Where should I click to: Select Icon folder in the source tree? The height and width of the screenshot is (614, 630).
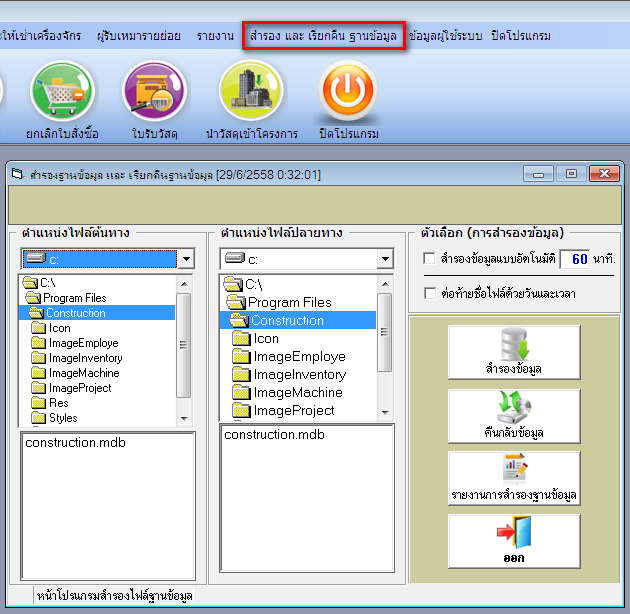pos(51,328)
